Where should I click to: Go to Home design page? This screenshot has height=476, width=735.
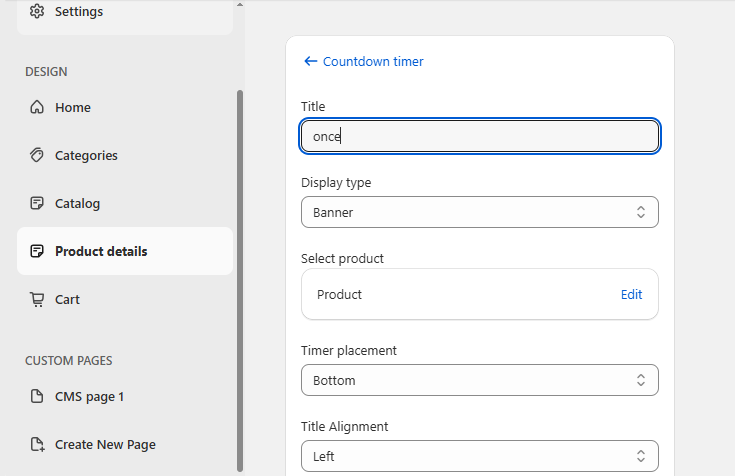125,107
